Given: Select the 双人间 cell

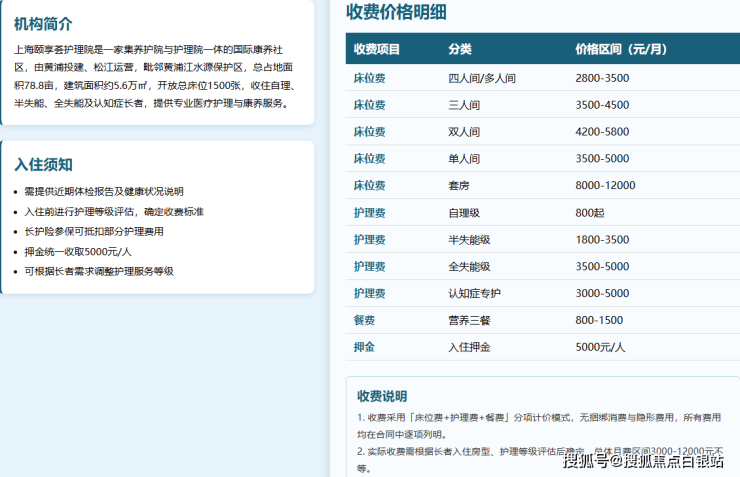Looking at the screenshot, I should [x=464, y=132].
